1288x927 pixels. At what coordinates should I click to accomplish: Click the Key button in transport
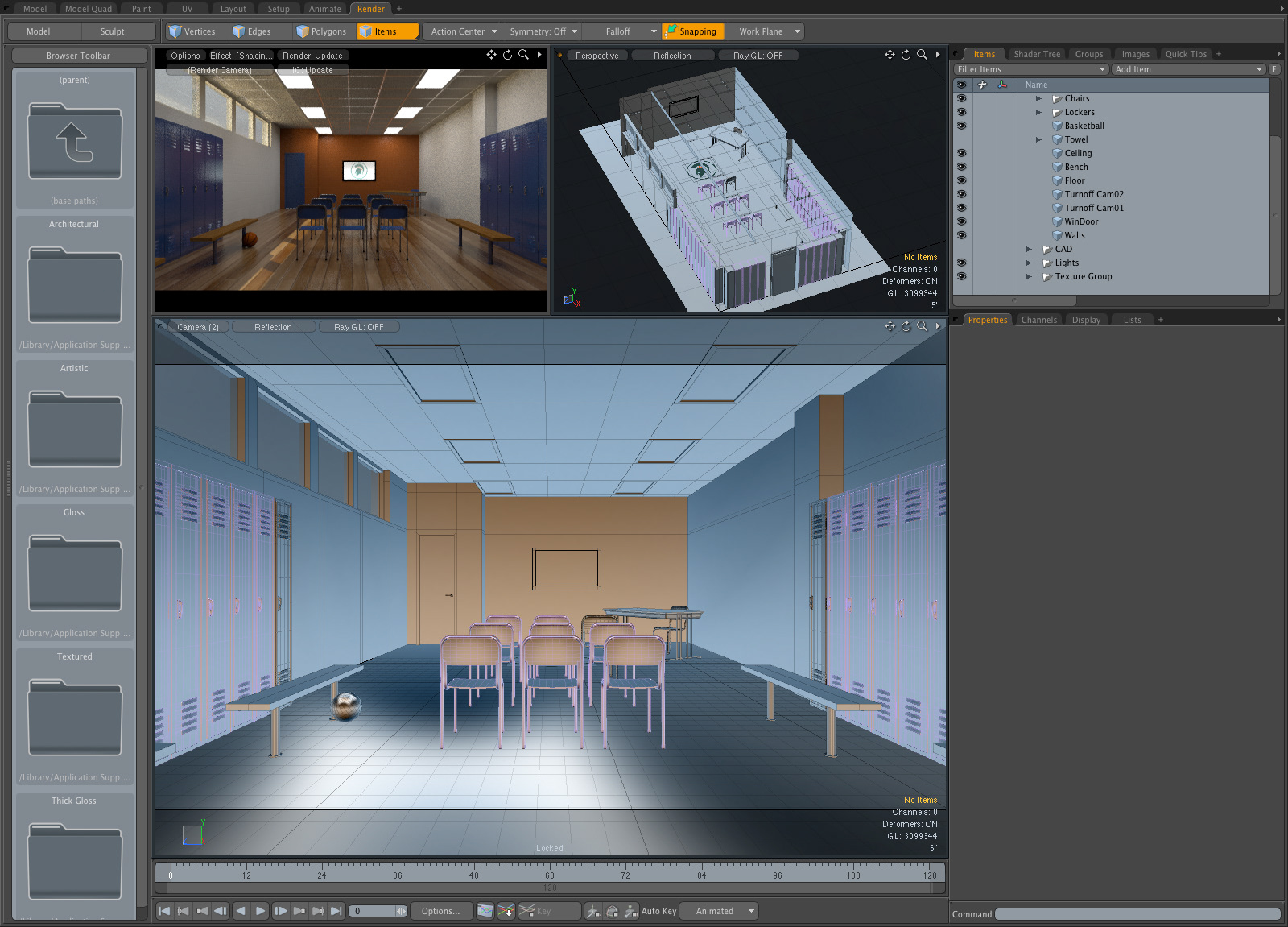click(x=548, y=911)
